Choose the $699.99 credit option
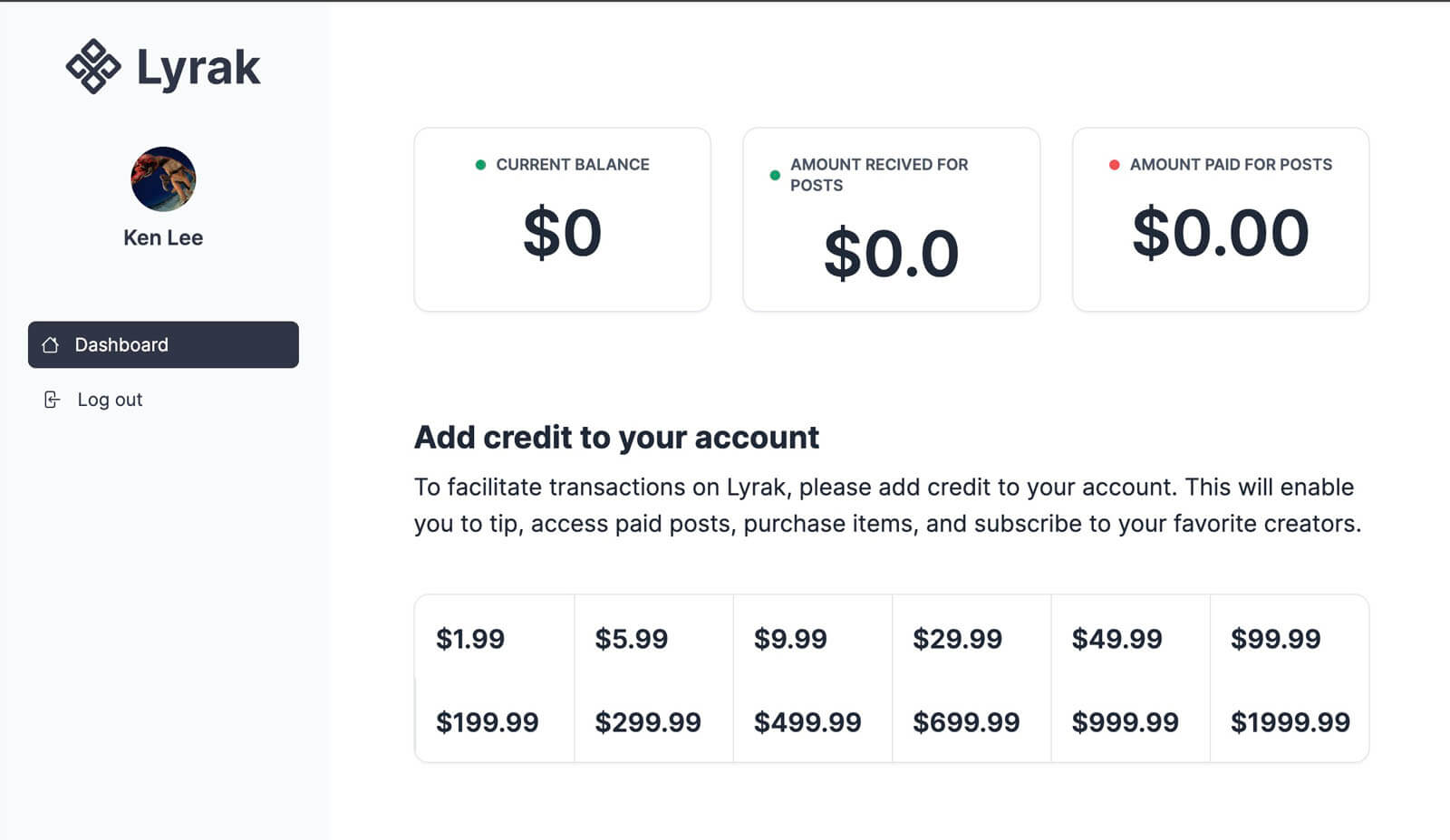 coord(966,722)
